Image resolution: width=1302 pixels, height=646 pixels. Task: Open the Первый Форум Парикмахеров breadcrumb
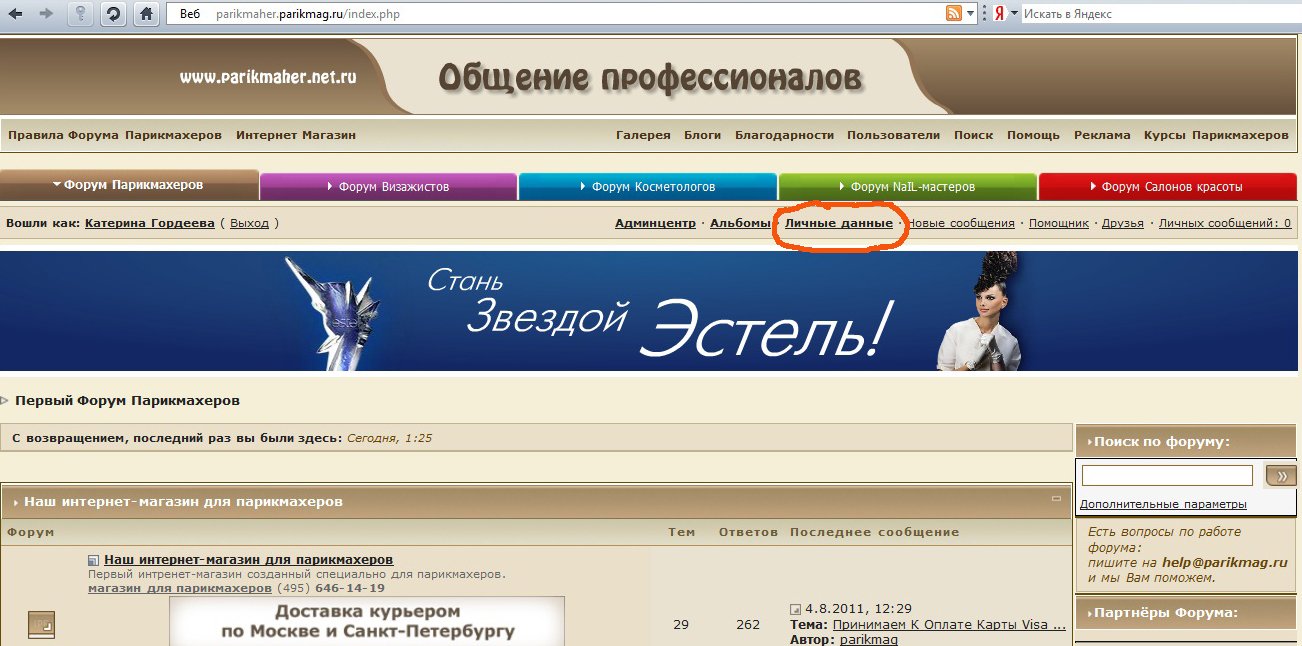click(127, 401)
